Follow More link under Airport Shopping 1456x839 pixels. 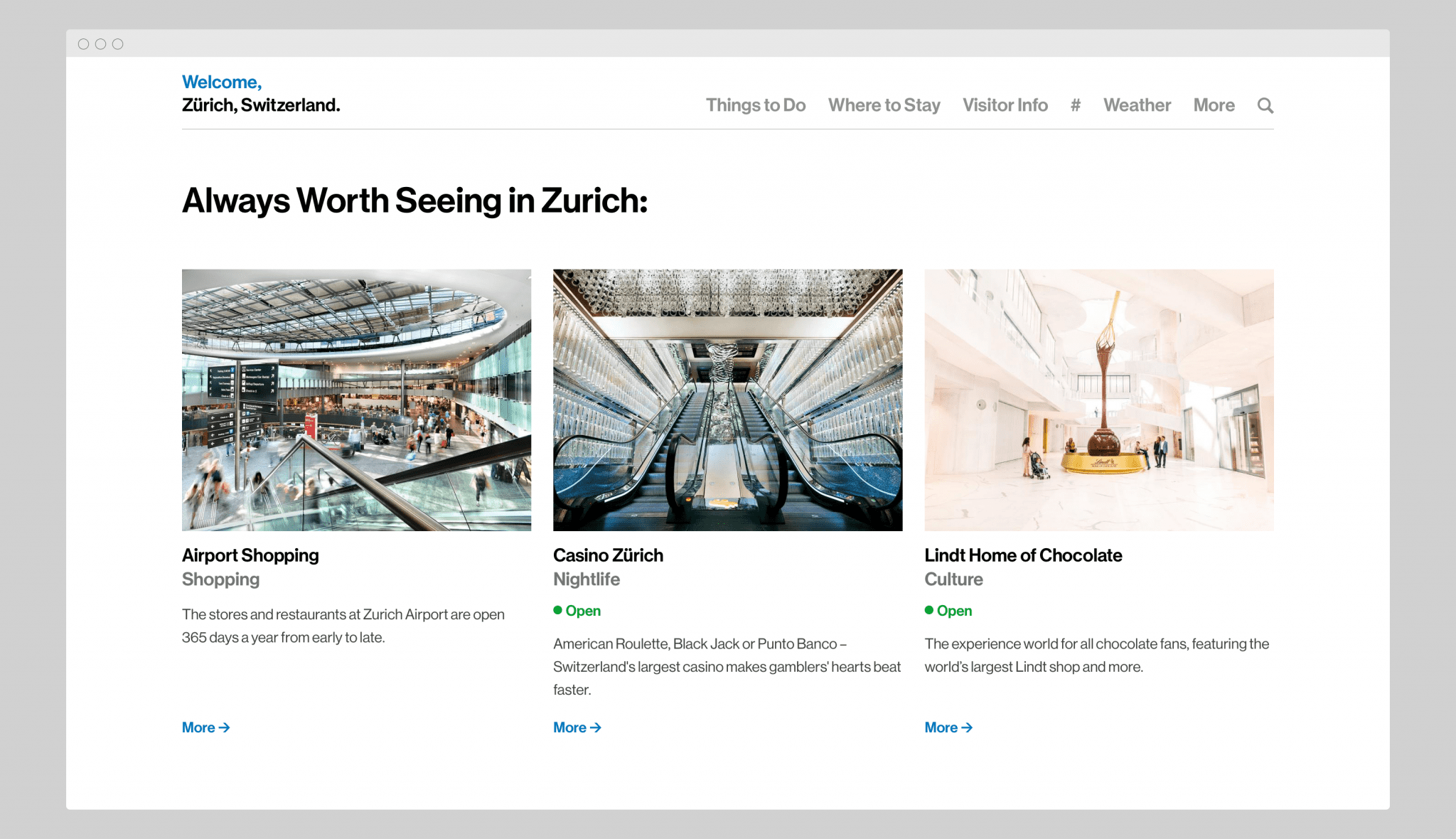(205, 727)
